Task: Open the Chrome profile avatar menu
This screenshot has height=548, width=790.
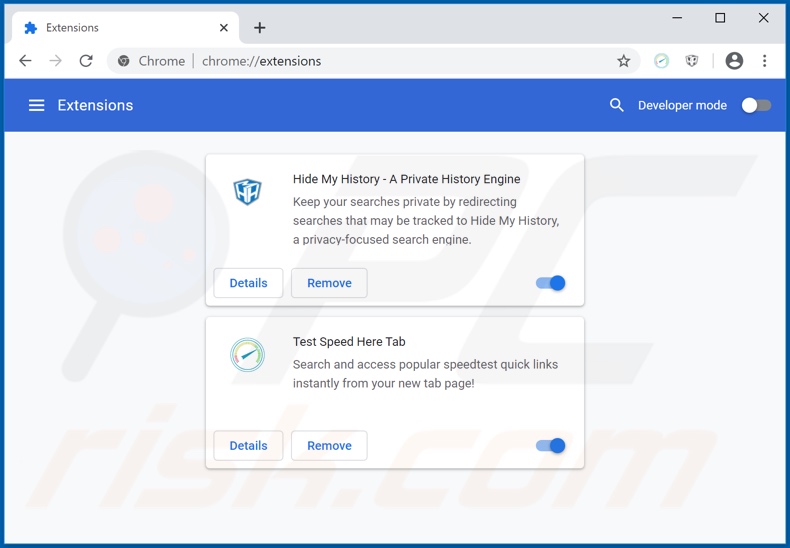Action: [x=734, y=61]
